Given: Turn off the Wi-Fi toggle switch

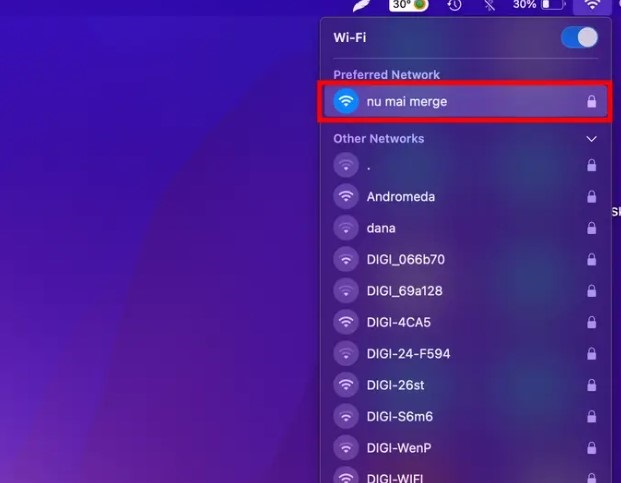Looking at the screenshot, I should pyautogui.click(x=579, y=38).
